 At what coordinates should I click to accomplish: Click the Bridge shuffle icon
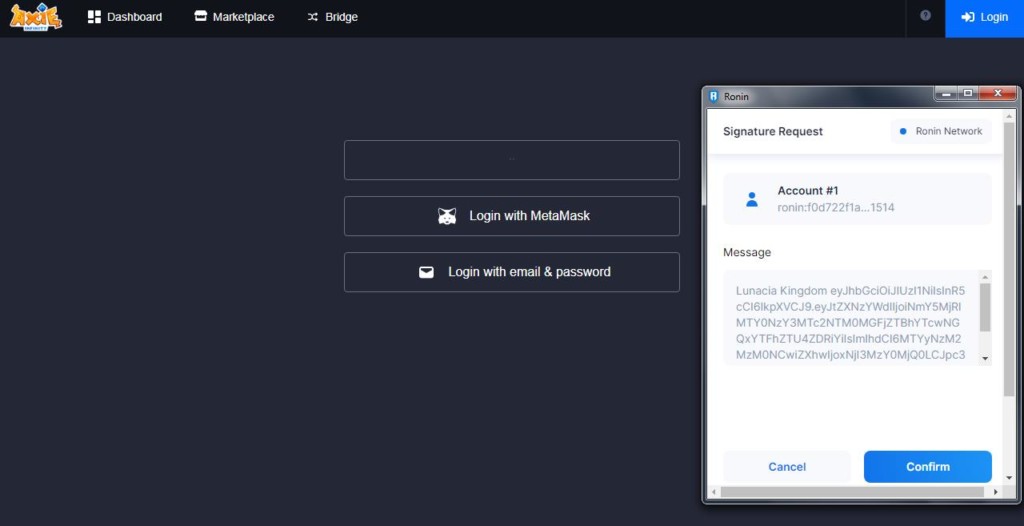313,17
